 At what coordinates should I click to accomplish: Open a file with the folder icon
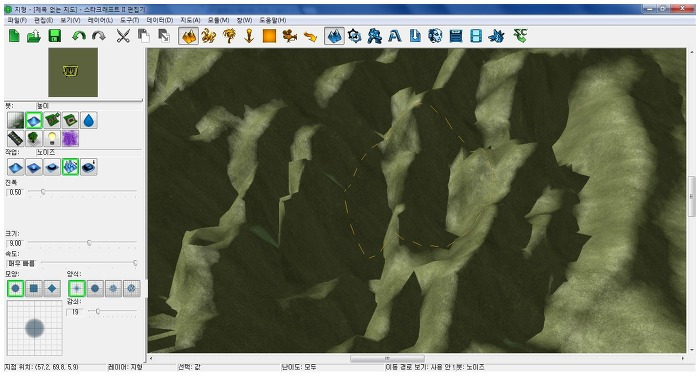pyautogui.click(x=34, y=36)
